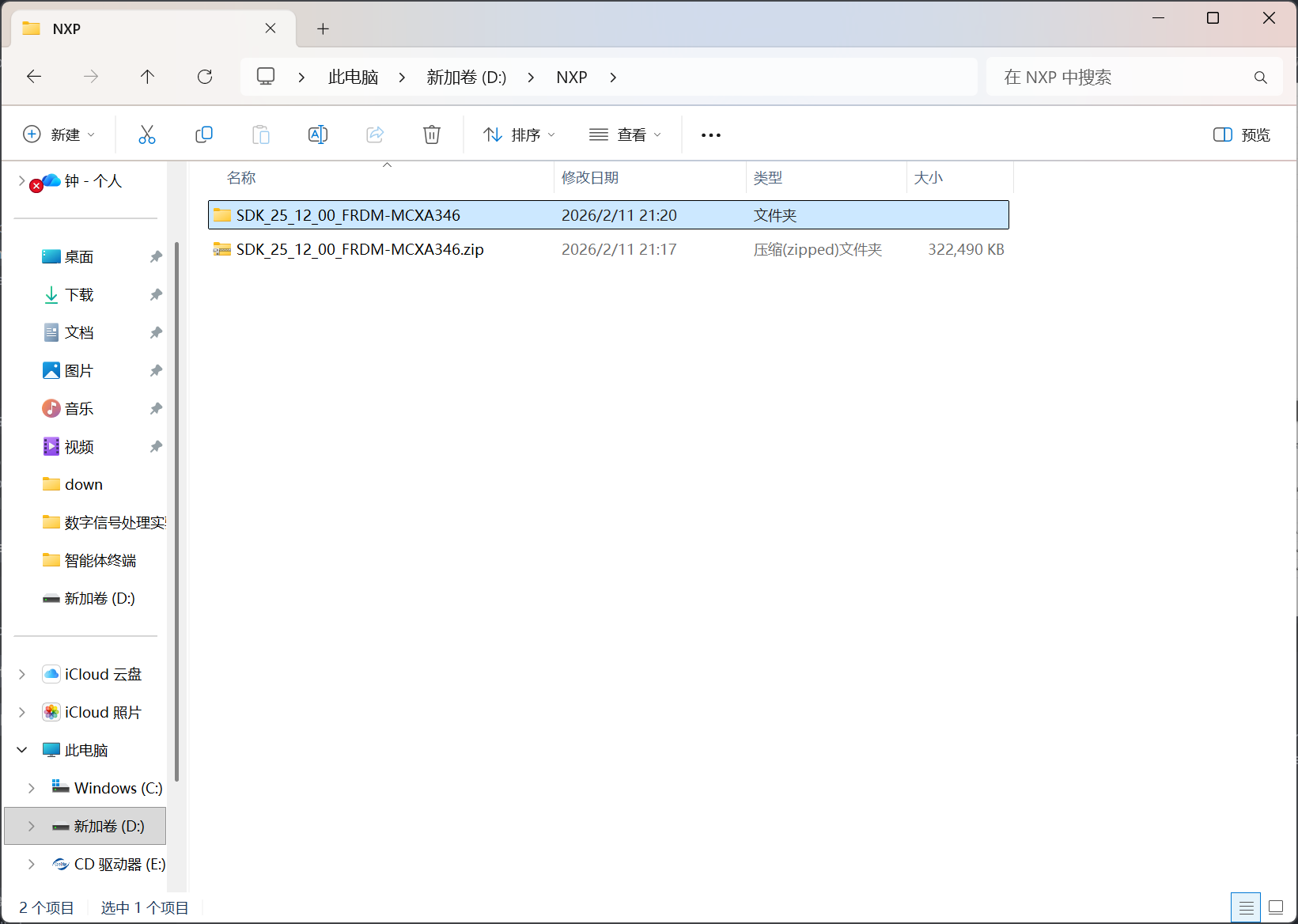Click the search magnifier icon
Screen dimensions: 1298x924
1261,78
